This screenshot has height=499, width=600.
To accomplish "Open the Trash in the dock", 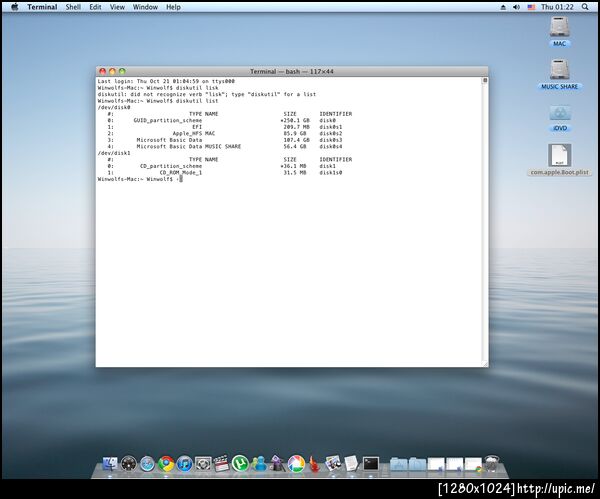I will tap(492, 464).
